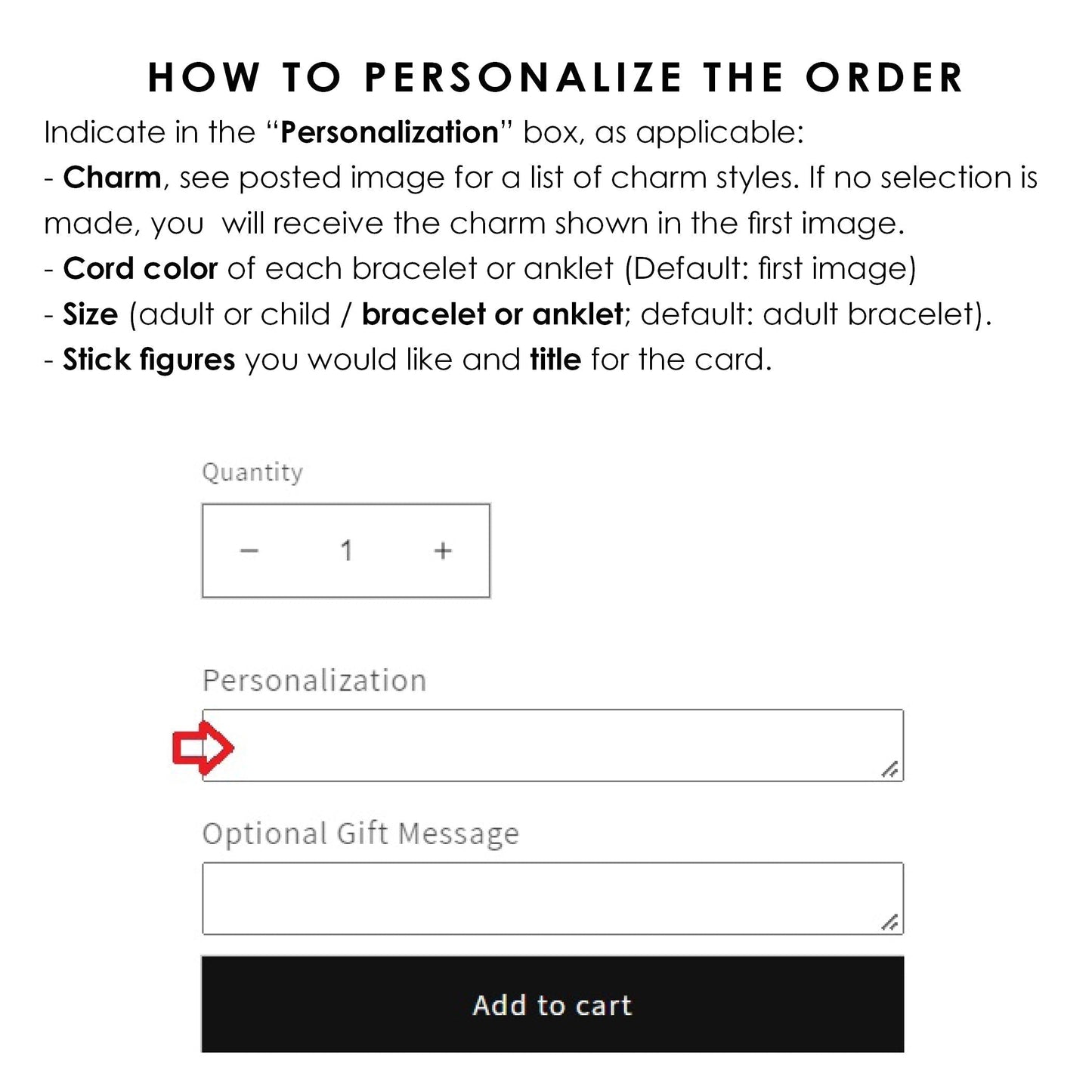
Task: Click the Personalization box resize handle
Action: click(890, 769)
